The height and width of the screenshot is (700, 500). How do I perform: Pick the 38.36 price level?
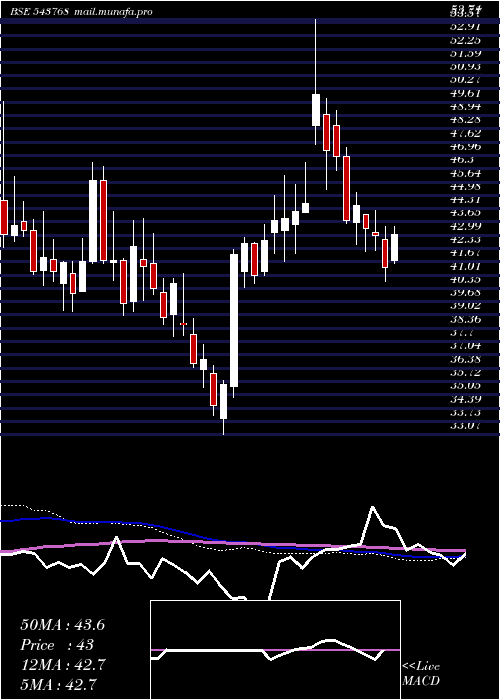[466, 319]
